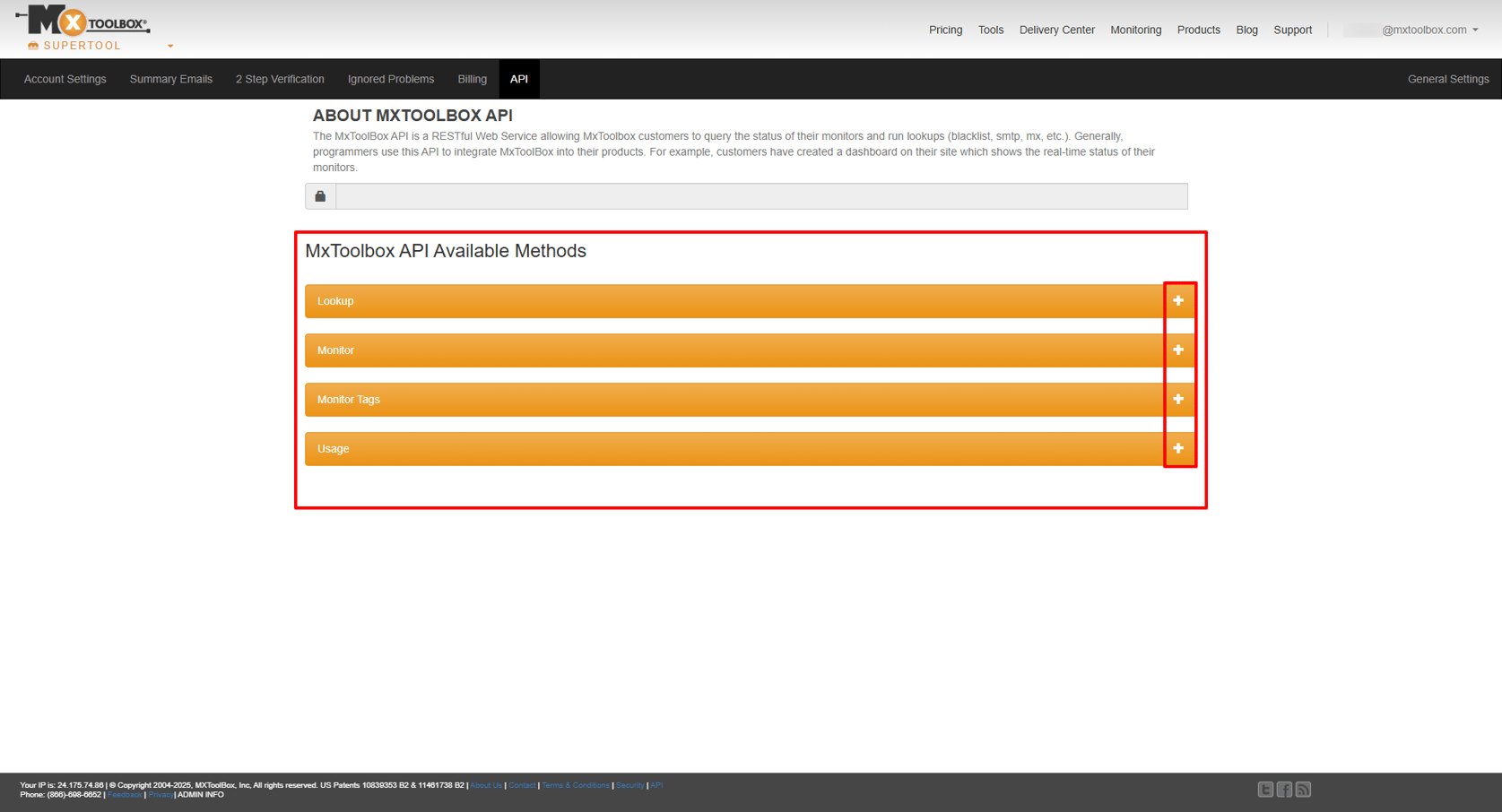Screen dimensions: 1502x812
Task: Expand the Usage methods section
Action: [x=1178, y=448]
